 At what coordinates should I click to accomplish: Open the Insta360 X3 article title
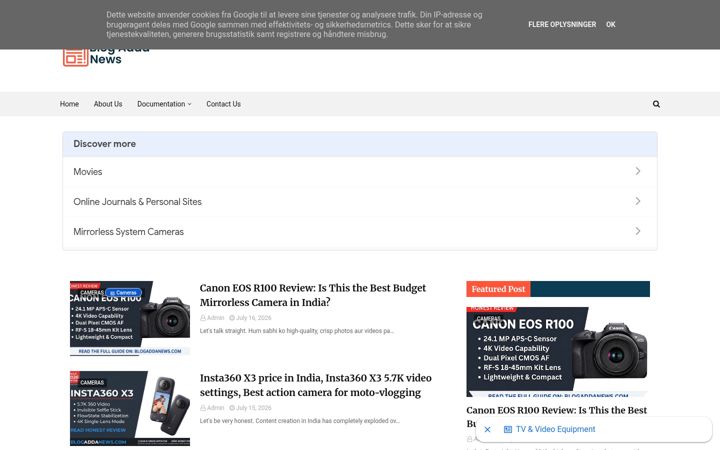click(315, 385)
